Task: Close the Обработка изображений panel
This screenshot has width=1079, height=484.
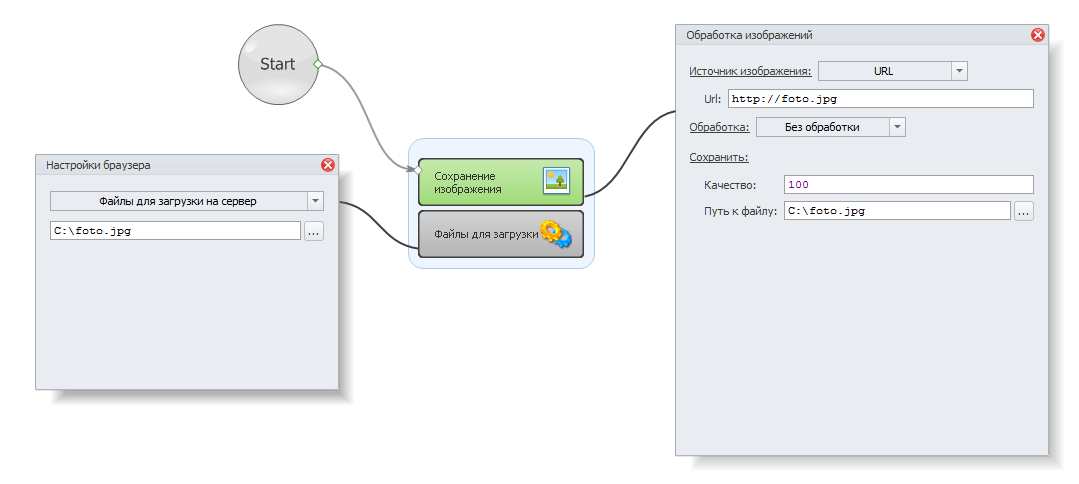Action: pyautogui.click(x=1038, y=35)
